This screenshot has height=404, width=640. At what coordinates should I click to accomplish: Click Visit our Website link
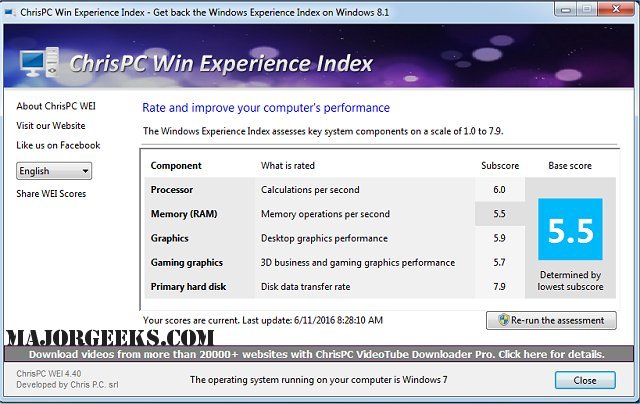pos(51,126)
